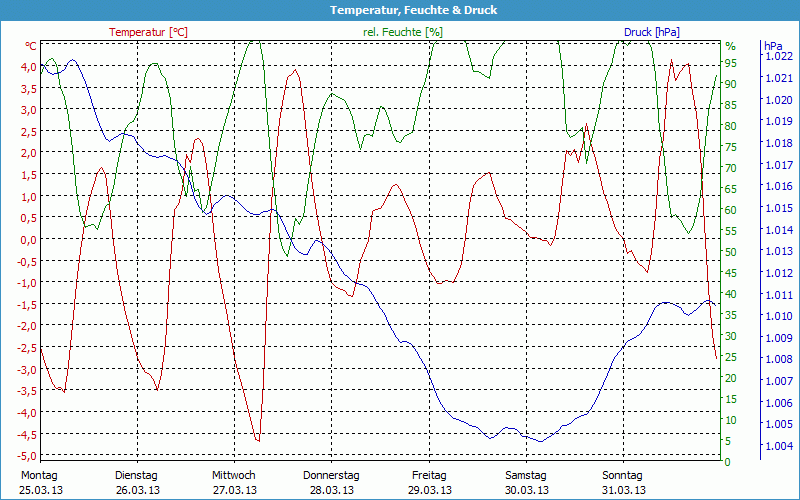Viewport: 800px width, 500px height.
Task: Click the '1.022' pressure axis value
Action: [x=780, y=56]
